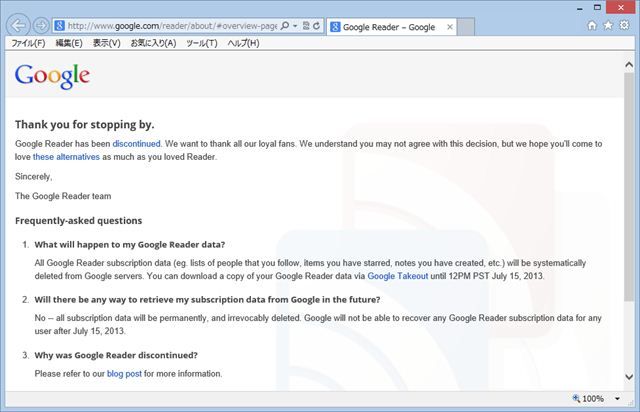Click the vertical scrollbar thumb

pyautogui.click(x=629, y=187)
